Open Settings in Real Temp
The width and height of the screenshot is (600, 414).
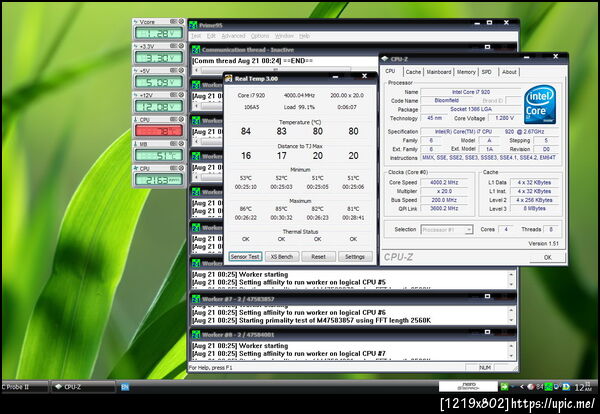(x=355, y=257)
